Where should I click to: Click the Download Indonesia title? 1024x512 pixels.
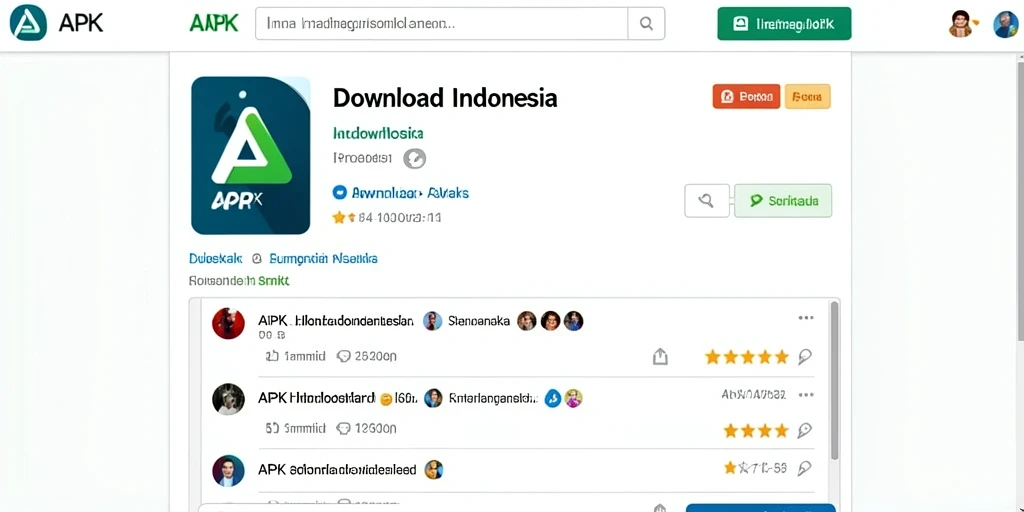pos(445,98)
